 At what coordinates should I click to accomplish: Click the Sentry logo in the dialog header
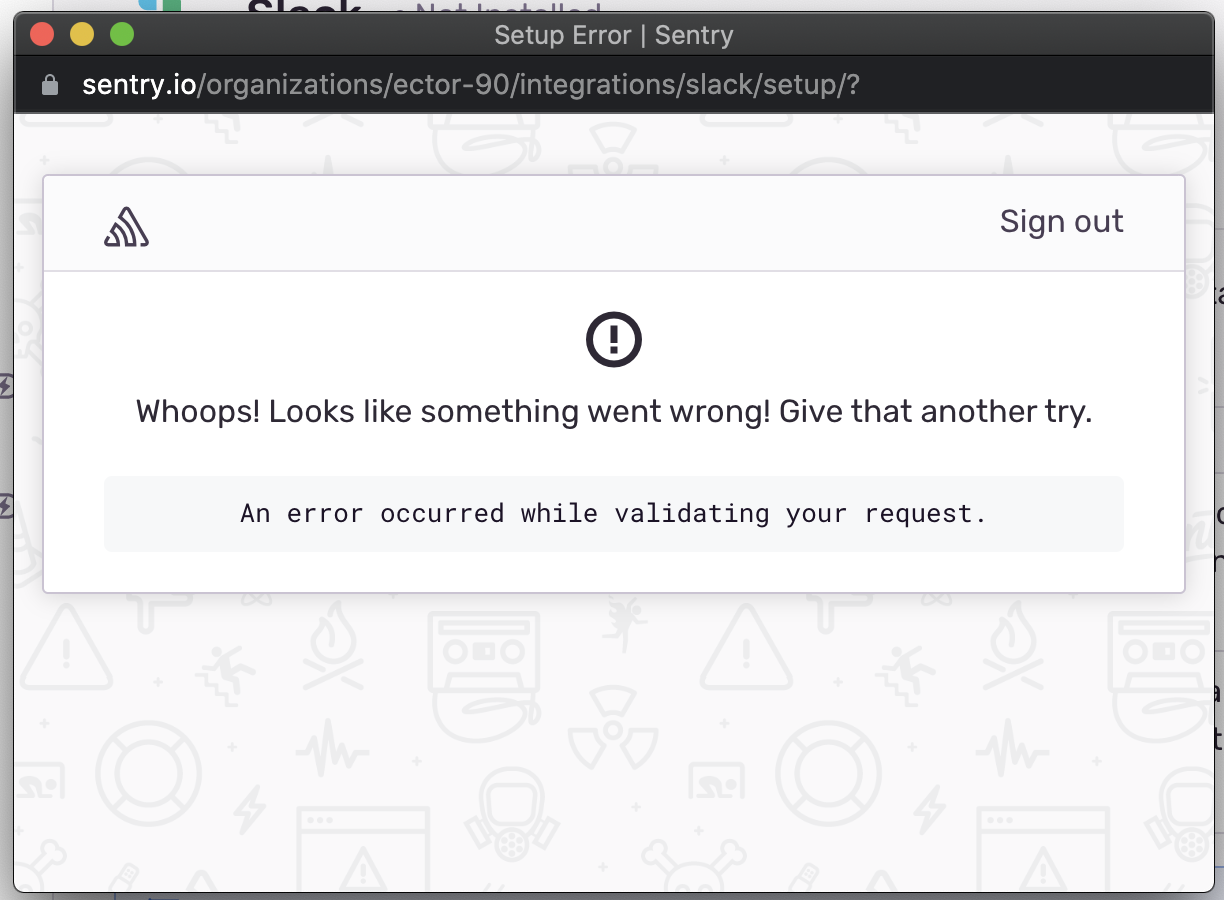(127, 227)
